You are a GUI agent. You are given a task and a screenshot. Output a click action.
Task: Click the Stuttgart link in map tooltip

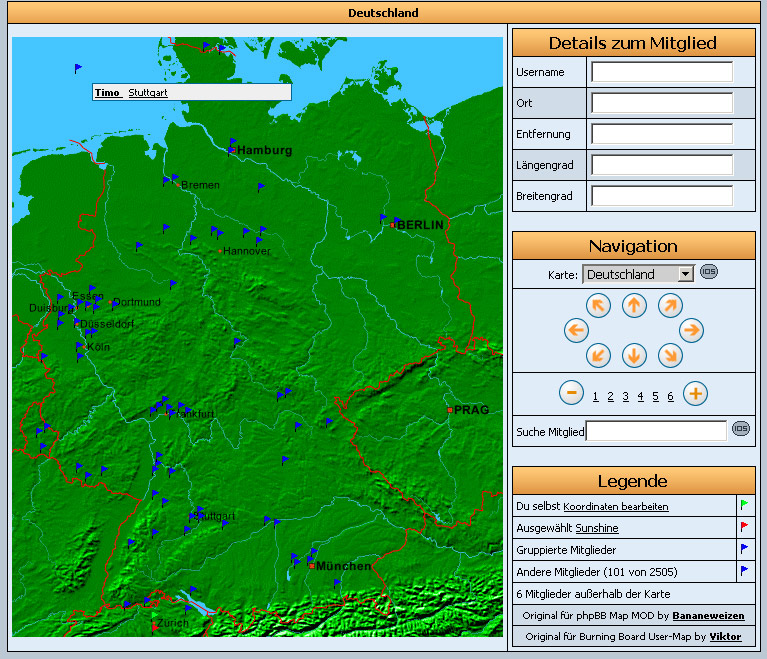[x=148, y=92]
